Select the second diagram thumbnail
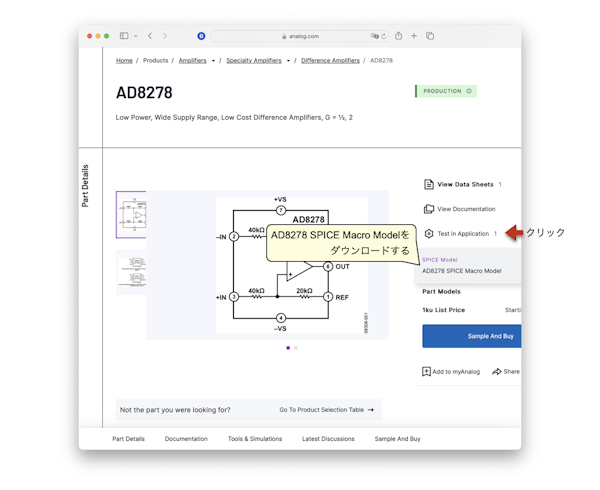This screenshot has height=490, width=600. point(132,271)
